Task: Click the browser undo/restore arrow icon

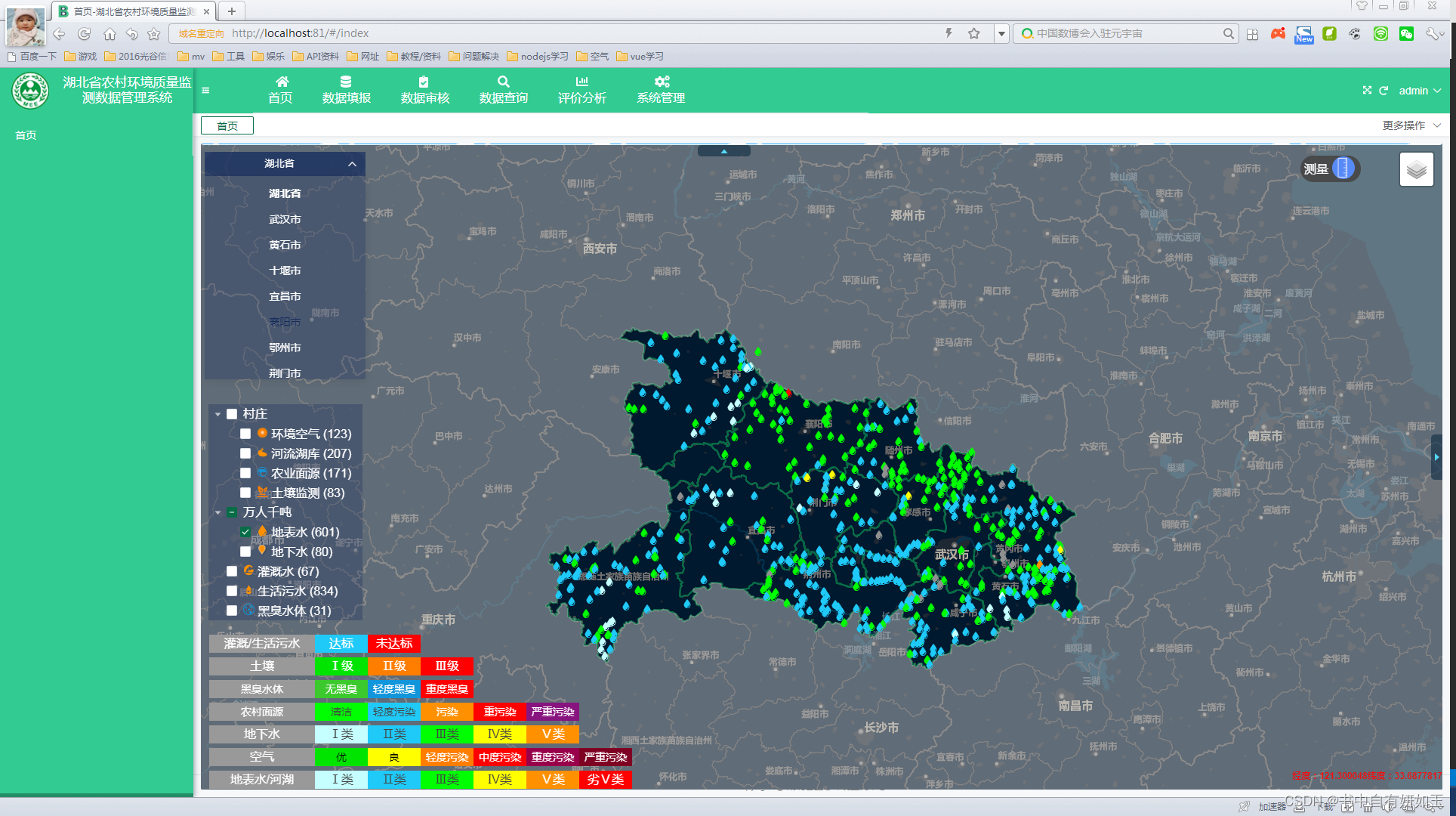Action: click(132, 33)
